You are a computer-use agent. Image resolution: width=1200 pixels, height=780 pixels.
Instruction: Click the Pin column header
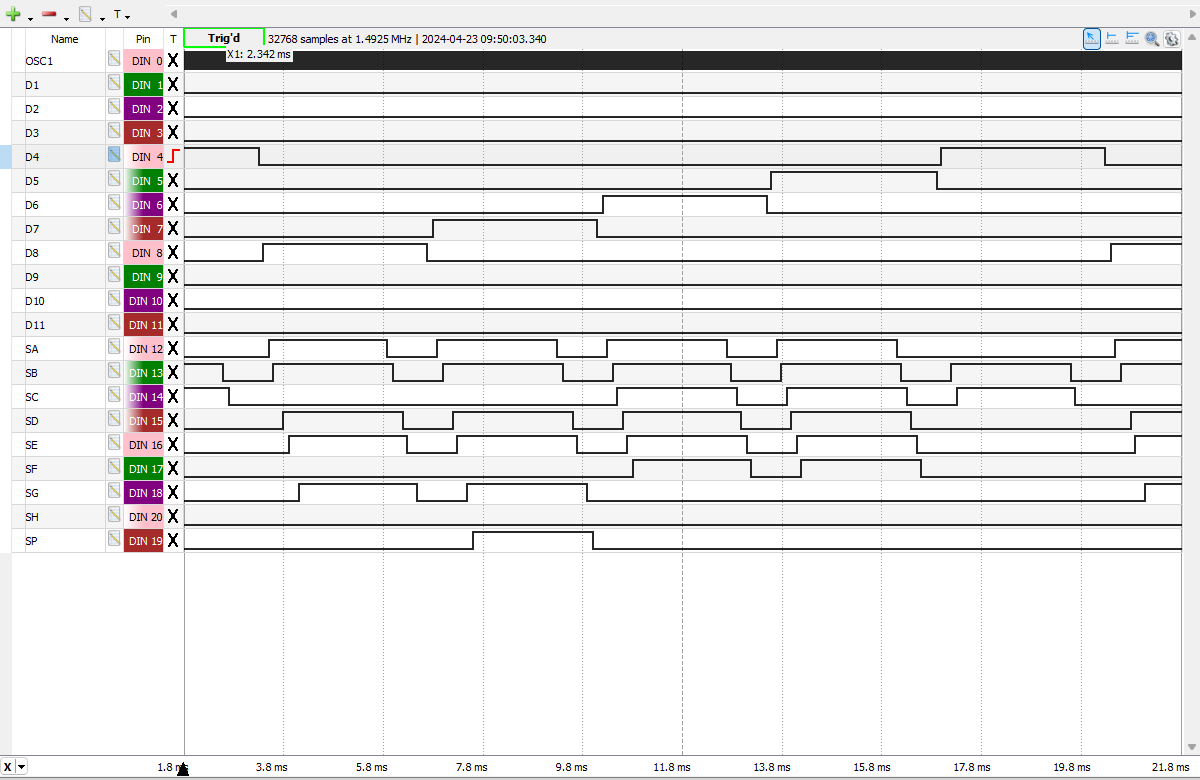point(144,39)
